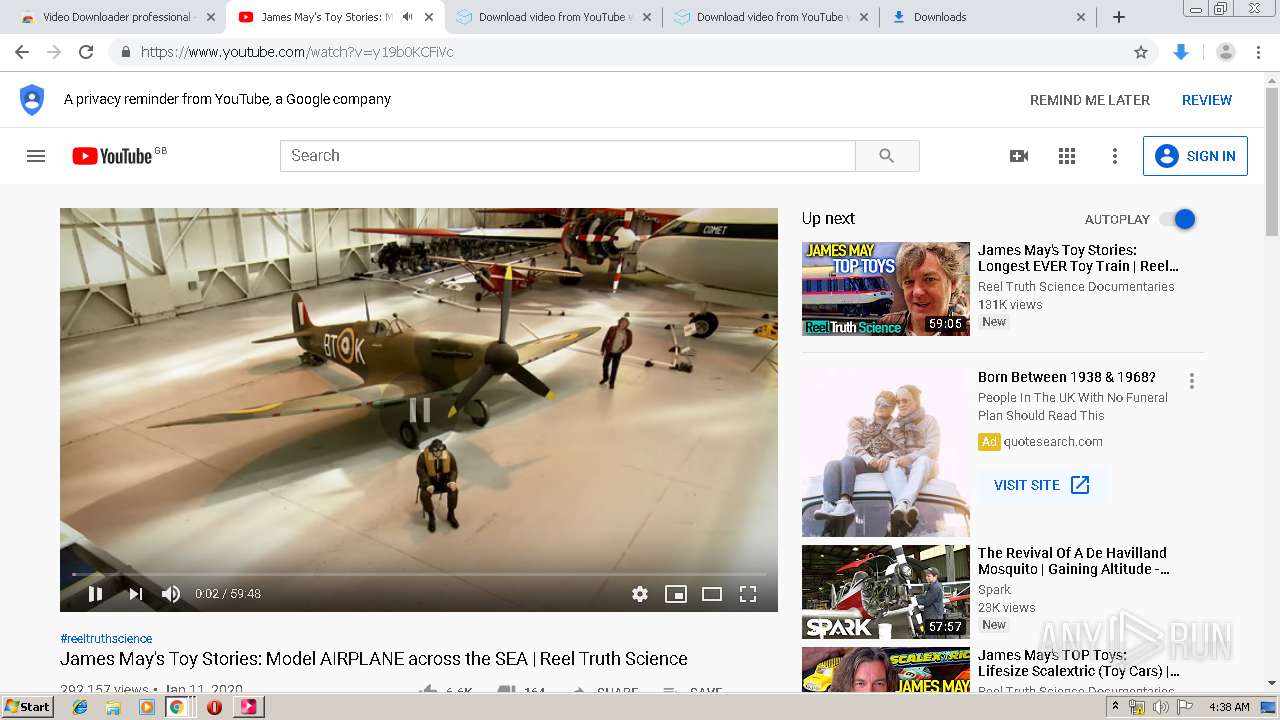Click the system tray volume icon
This screenshot has width=1280, height=720.
pyautogui.click(x=1160, y=707)
